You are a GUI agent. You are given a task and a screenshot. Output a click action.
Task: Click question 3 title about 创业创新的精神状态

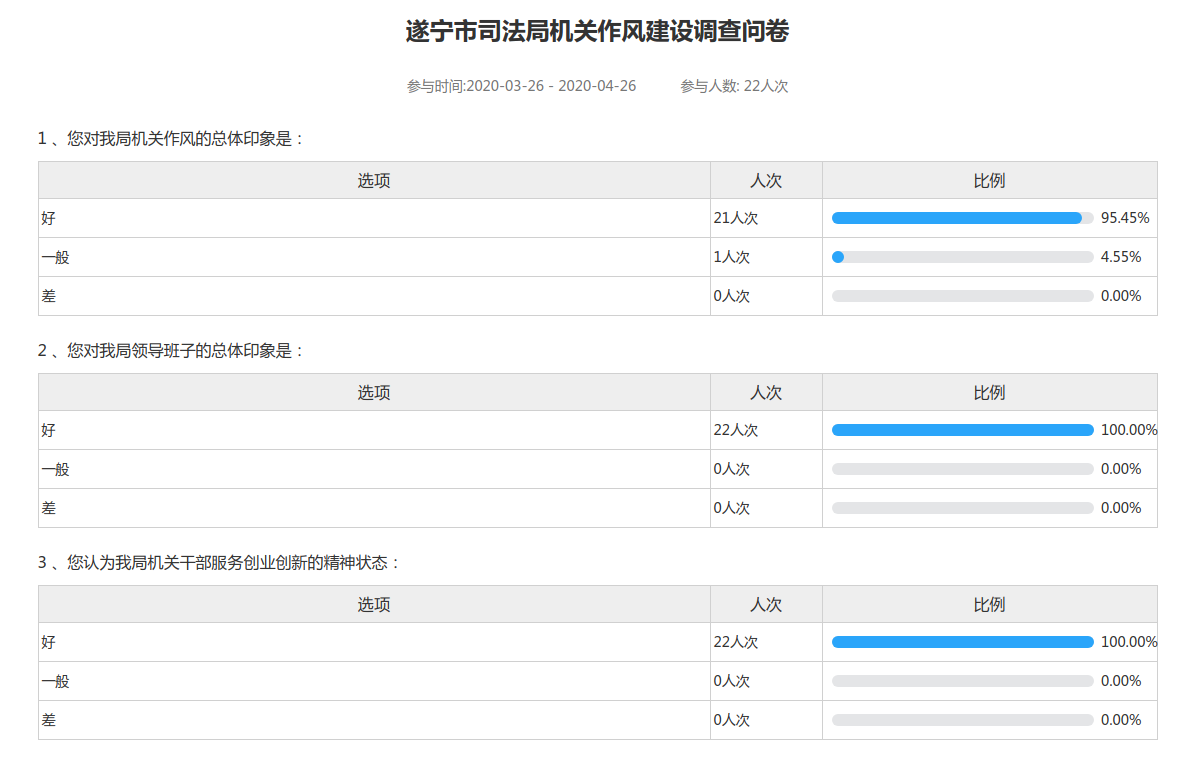[219, 563]
